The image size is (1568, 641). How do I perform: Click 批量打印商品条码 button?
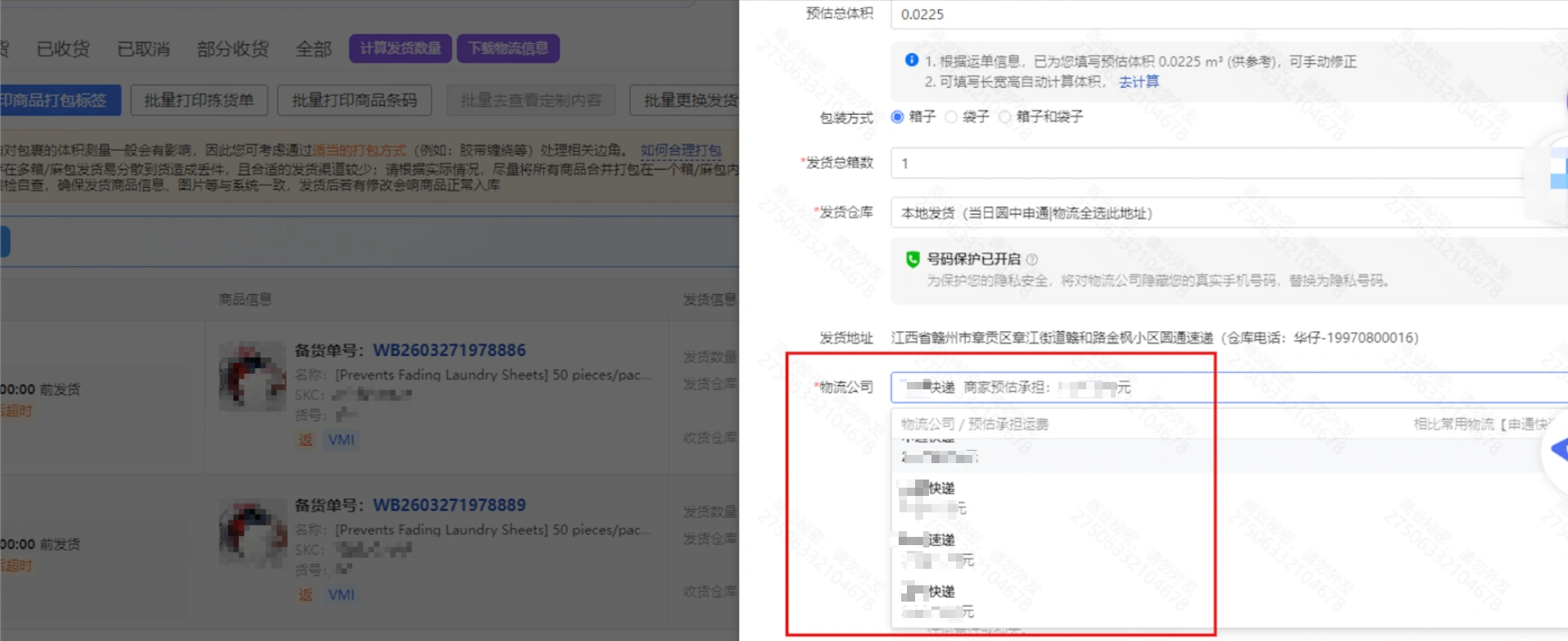[x=355, y=100]
